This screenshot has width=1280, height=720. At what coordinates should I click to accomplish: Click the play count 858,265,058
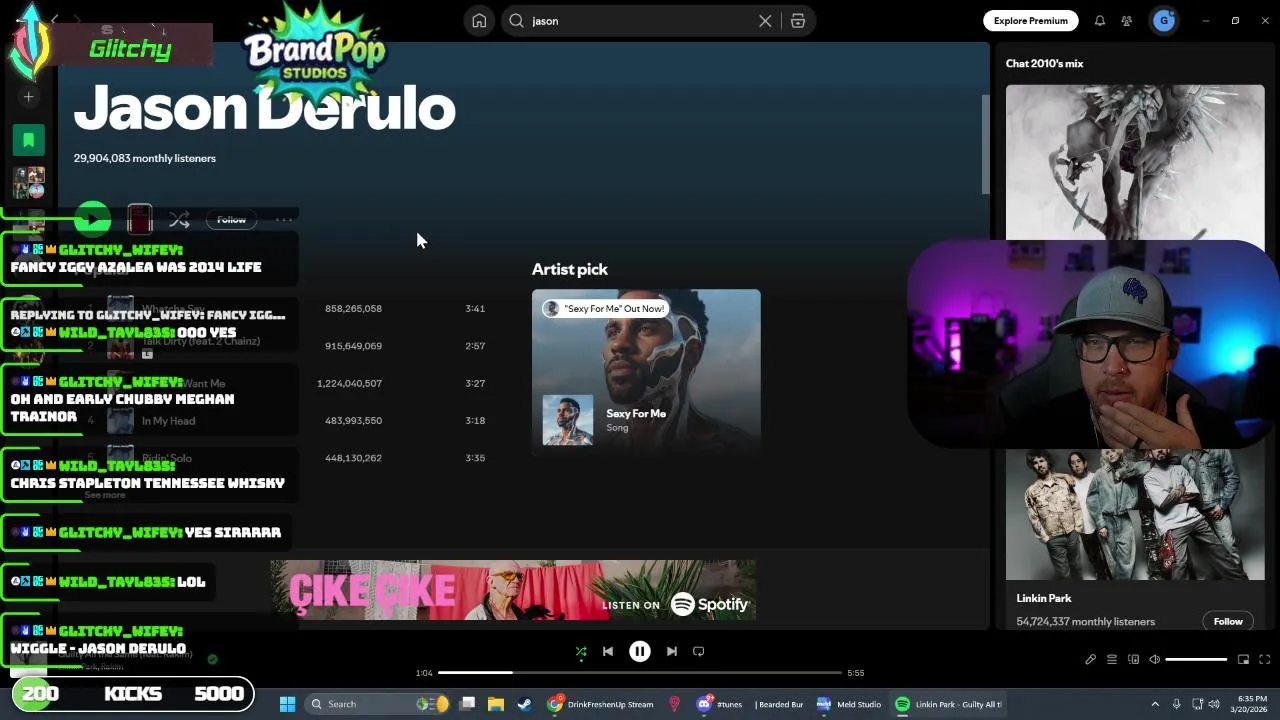pyautogui.click(x=353, y=309)
